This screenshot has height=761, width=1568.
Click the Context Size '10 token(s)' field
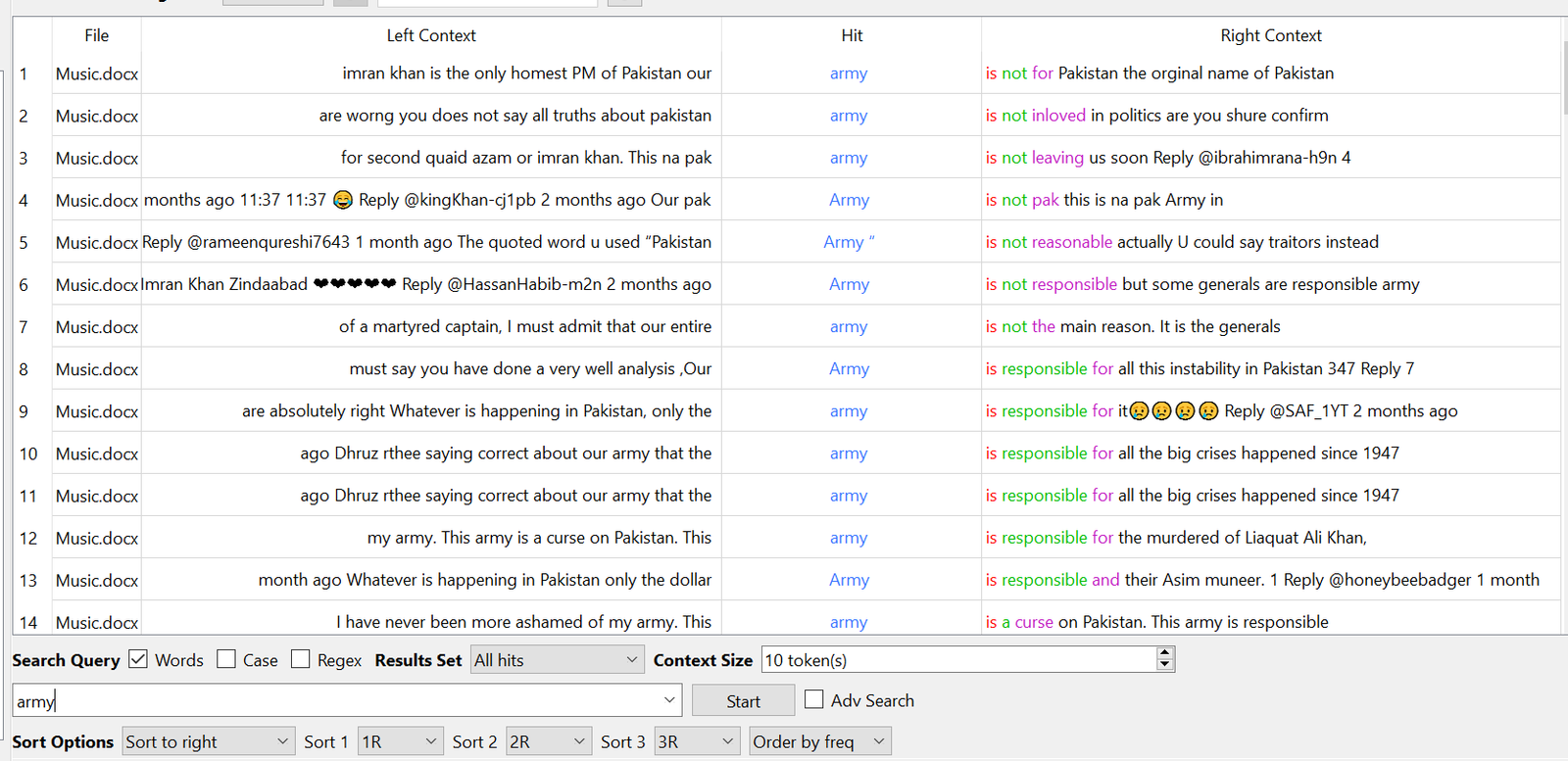[958, 660]
